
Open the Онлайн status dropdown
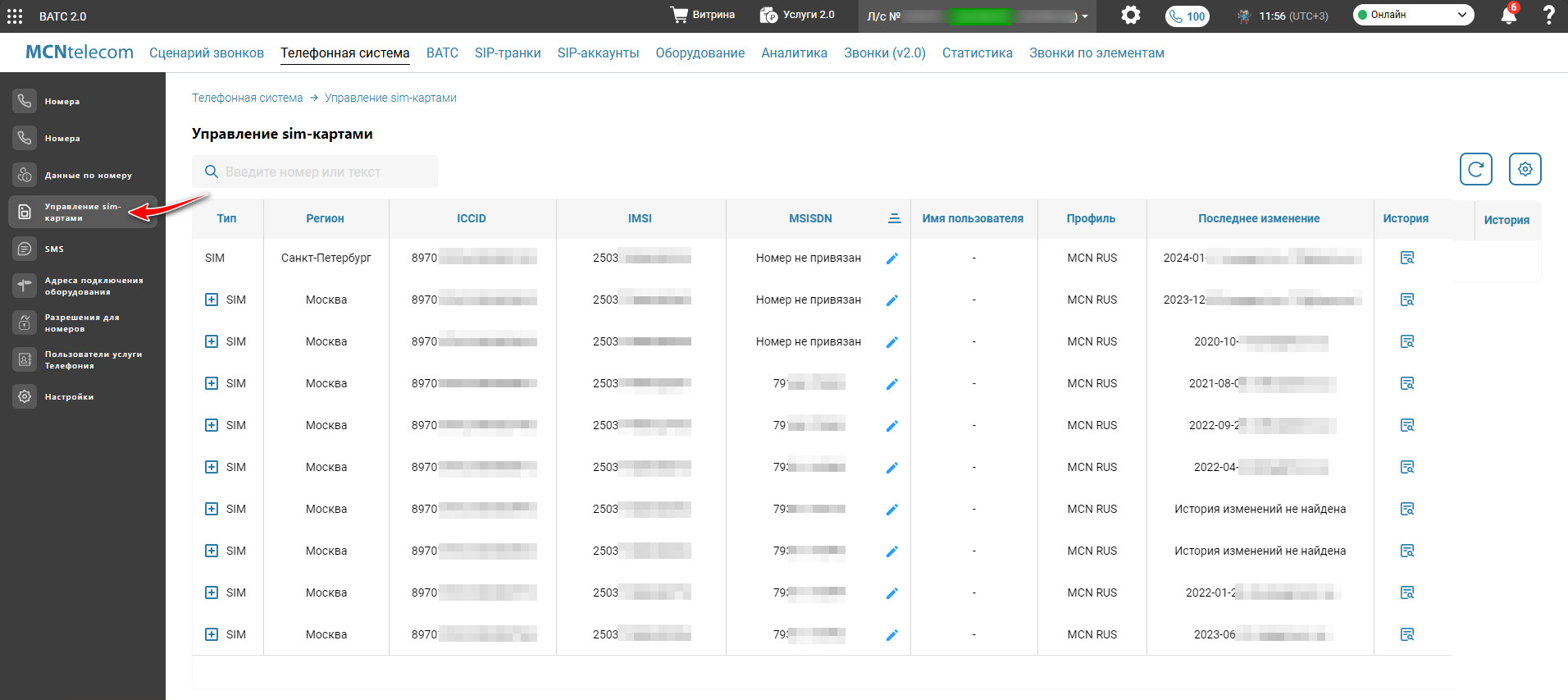pyautogui.click(x=1413, y=15)
